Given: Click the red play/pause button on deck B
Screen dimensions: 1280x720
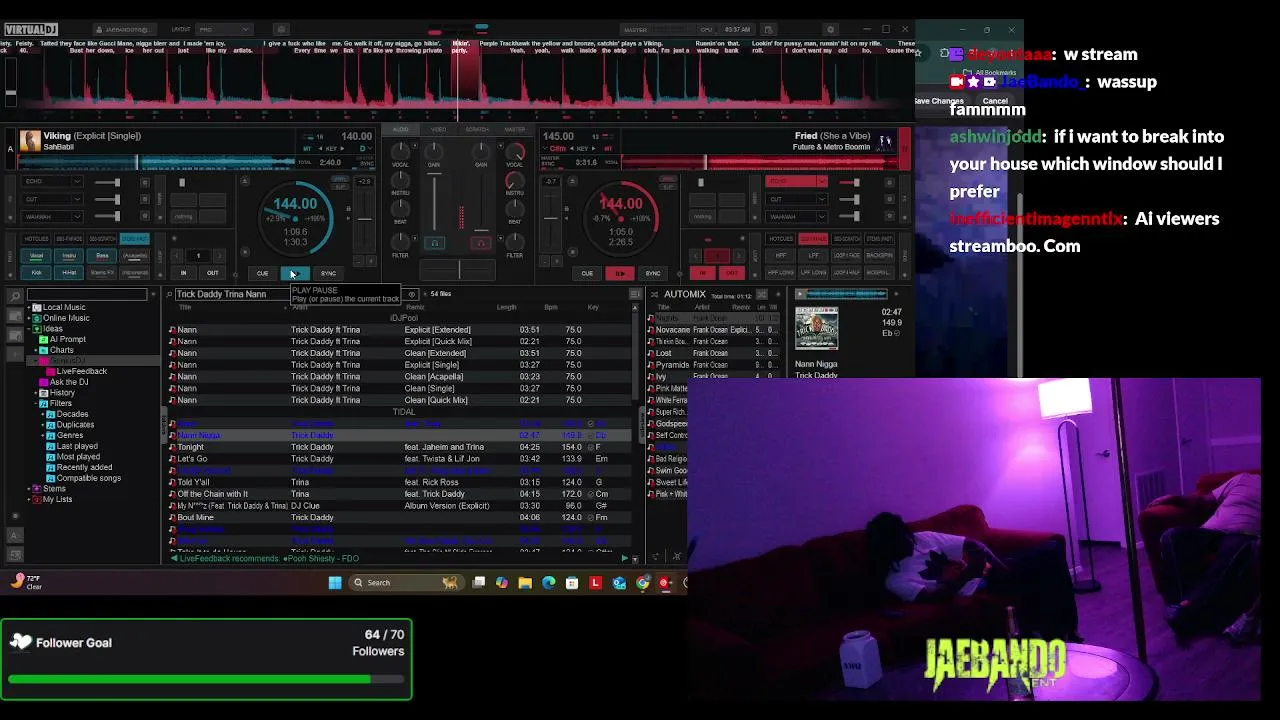Looking at the screenshot, I should point(620,273).
